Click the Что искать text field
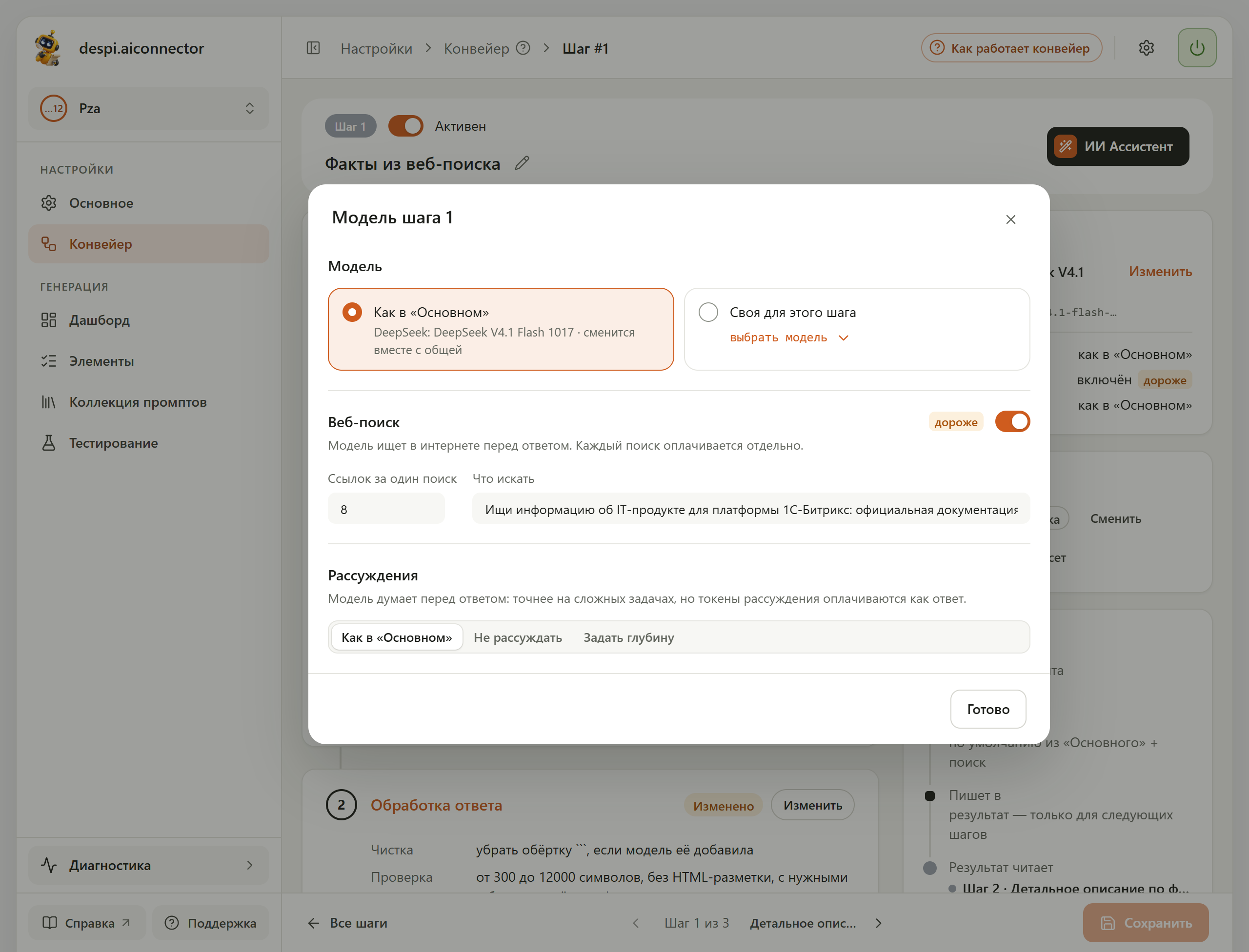The width and height of the screenshot is (1249, 952). click(x=751, y=509)
